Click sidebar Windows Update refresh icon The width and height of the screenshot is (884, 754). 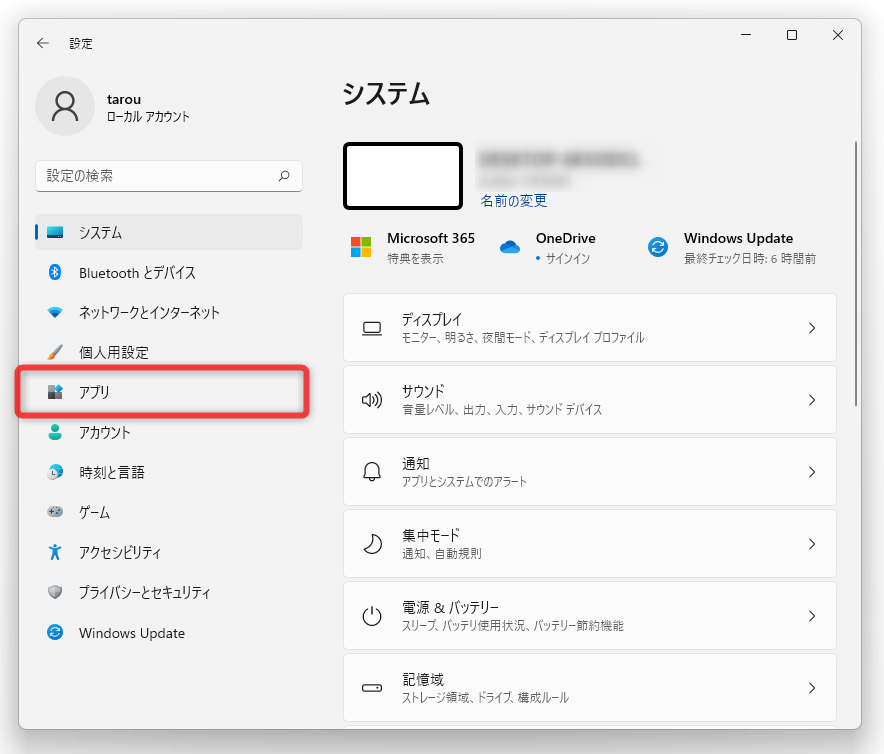[55, 632]
